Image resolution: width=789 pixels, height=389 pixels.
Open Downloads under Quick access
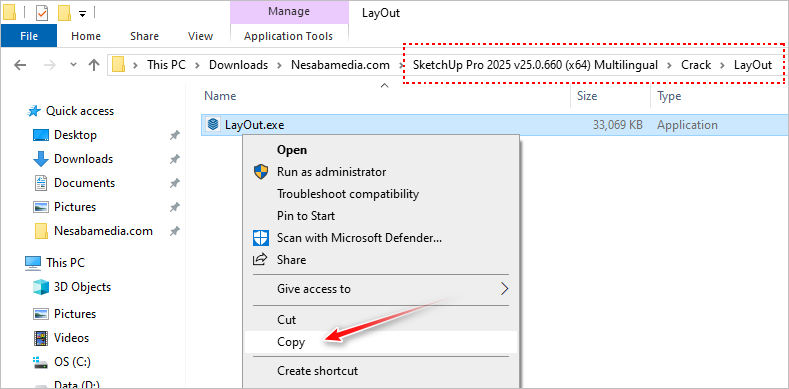tap(84, 159)
